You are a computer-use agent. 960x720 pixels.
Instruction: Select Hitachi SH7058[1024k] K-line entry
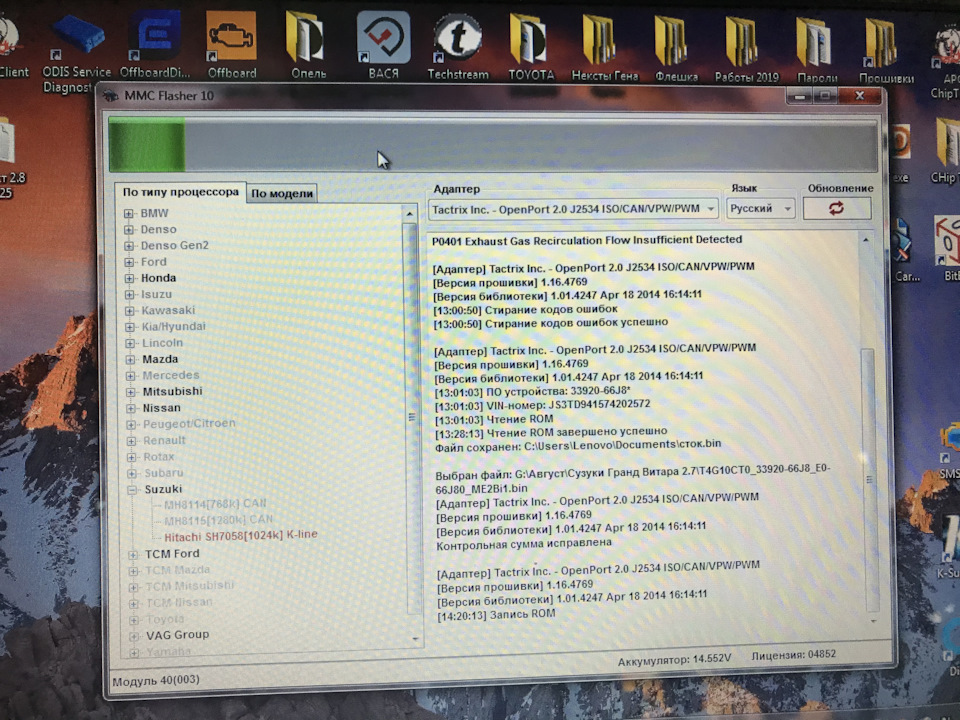click(241, 536)
